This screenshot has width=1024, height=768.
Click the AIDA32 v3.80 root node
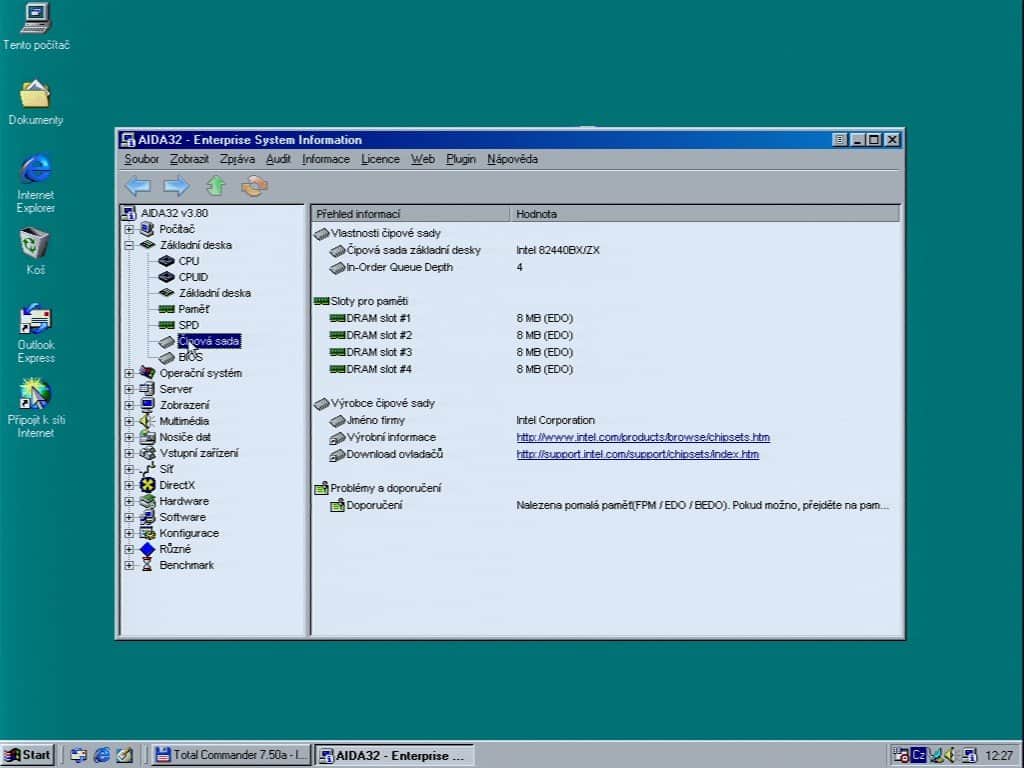coord(174,213)
